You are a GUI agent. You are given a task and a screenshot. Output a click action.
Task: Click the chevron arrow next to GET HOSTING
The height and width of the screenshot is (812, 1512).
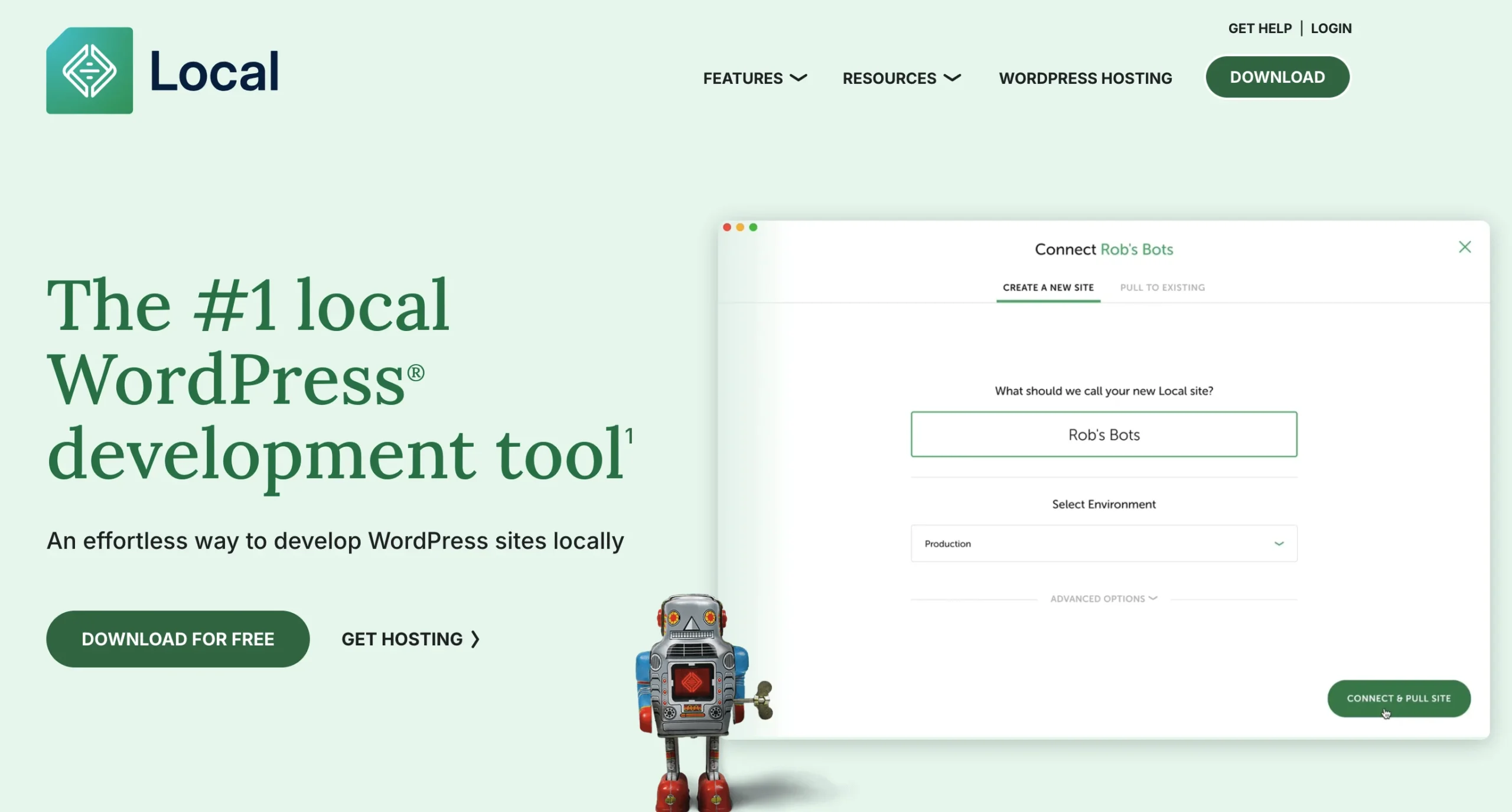[475, 639]
